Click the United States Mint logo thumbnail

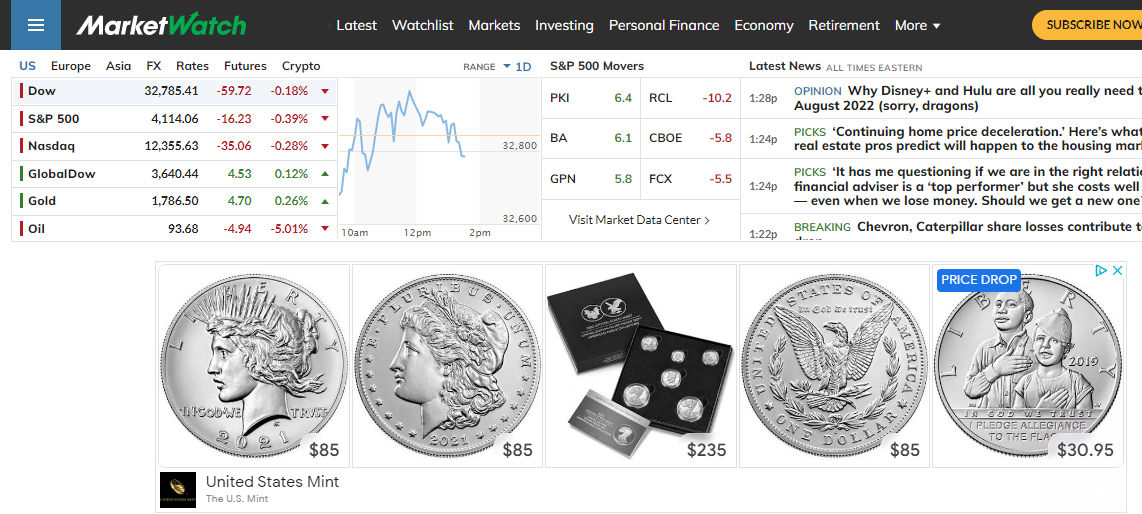[178, 489]
